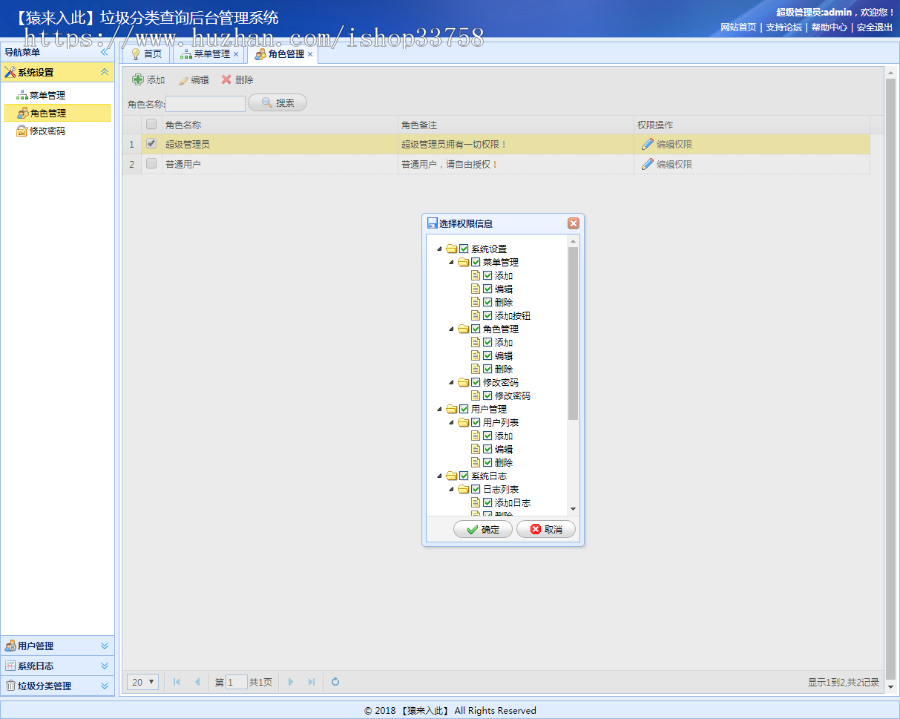The image size is (900, 719).
Task: Check the 普通用户 row checkbox
Action: coord(149,164)
